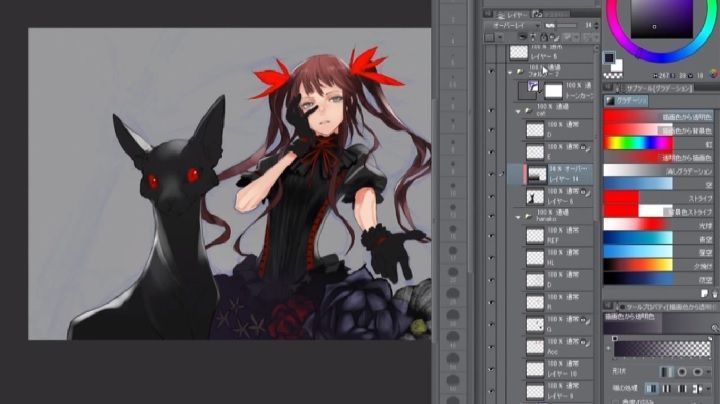Choose the 夕焼け sunset gradient preset
Screen dimensions: 720x404
(x=658, y=265)
